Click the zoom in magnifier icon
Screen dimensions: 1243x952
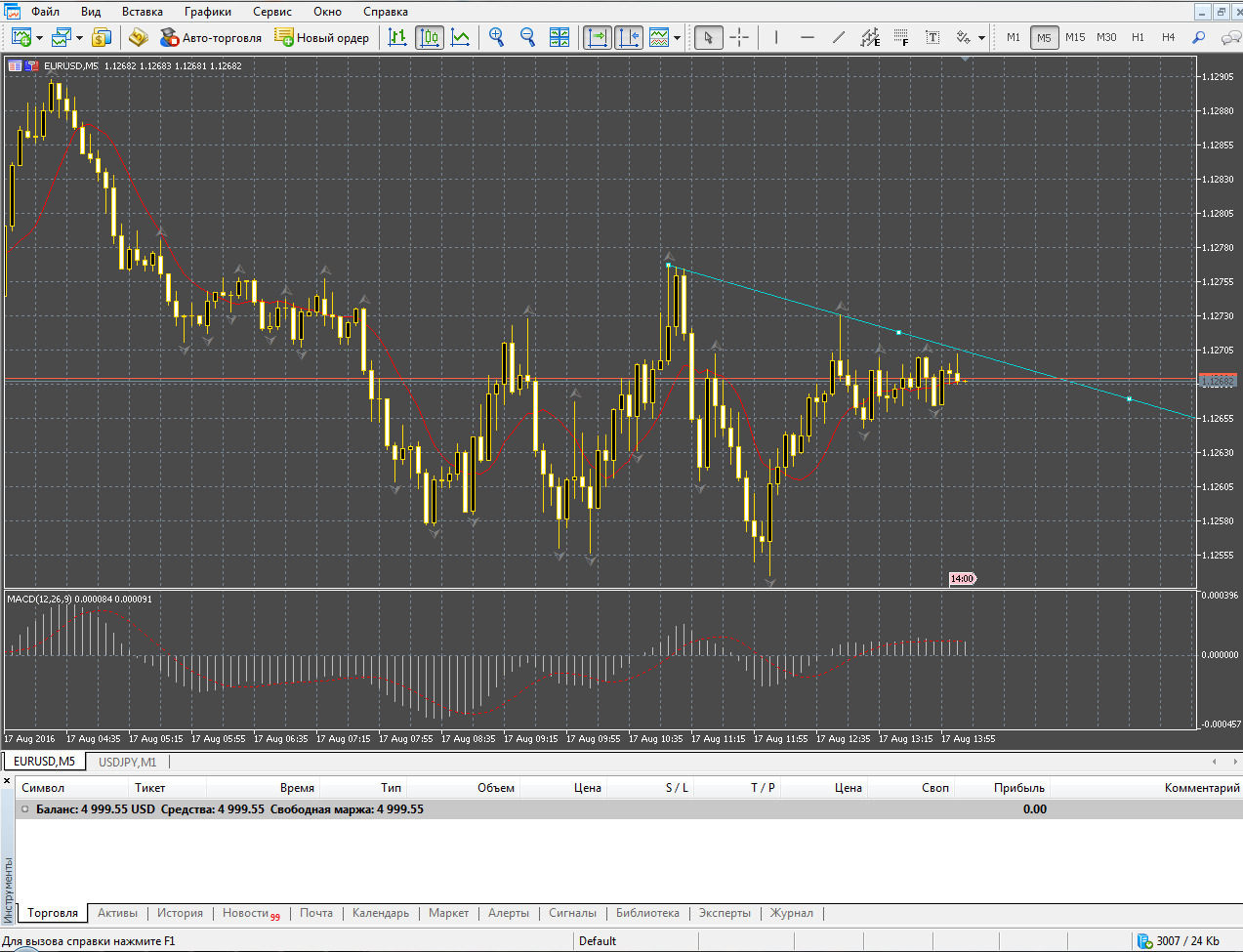[496, 37]
